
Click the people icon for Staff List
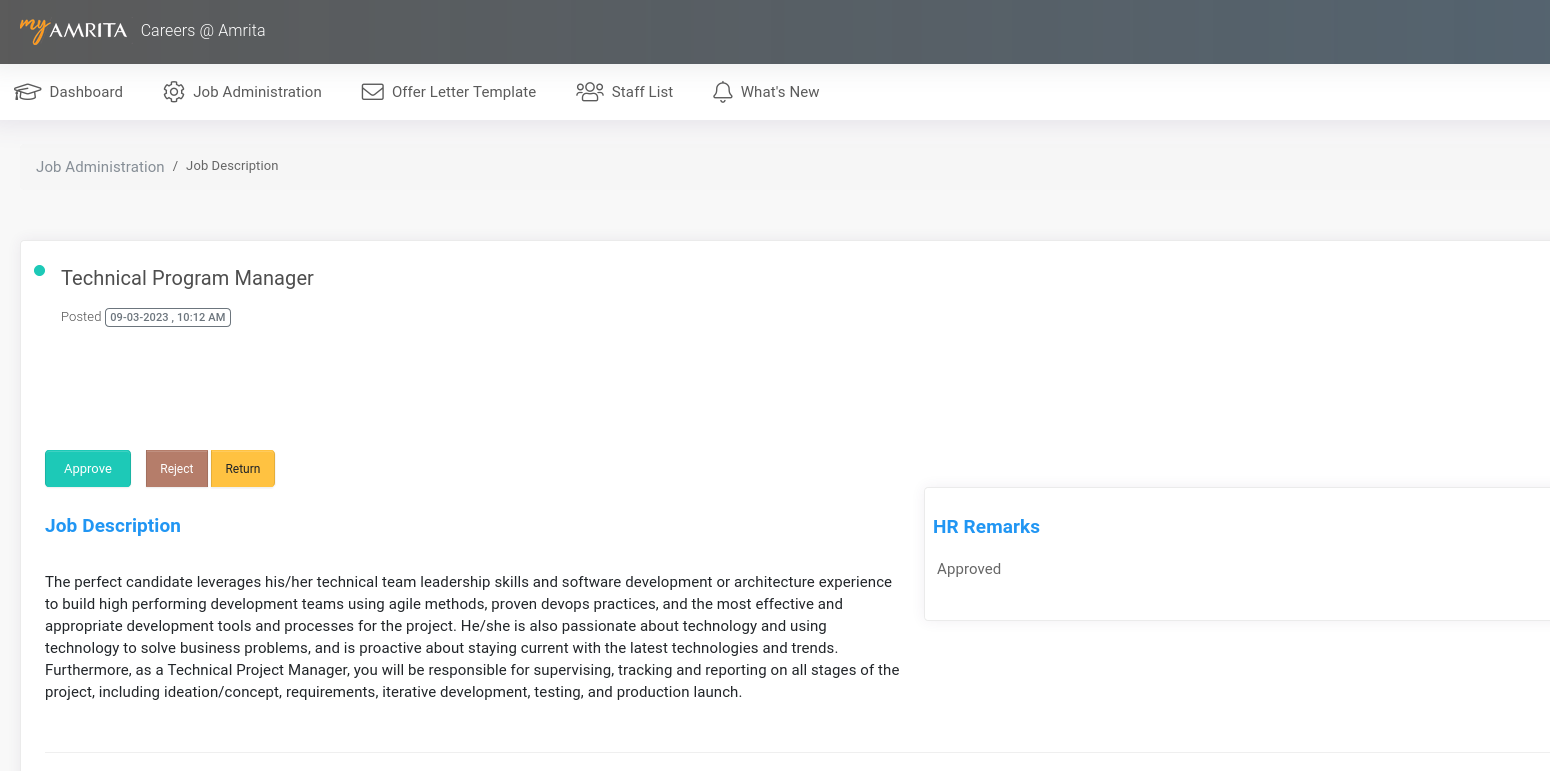pyautogui.click(x=589, y=92)
